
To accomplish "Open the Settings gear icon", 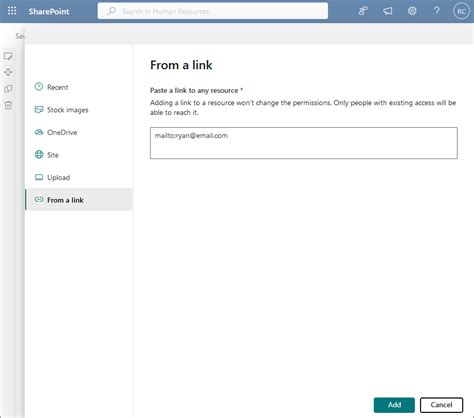I will (412, 11).
